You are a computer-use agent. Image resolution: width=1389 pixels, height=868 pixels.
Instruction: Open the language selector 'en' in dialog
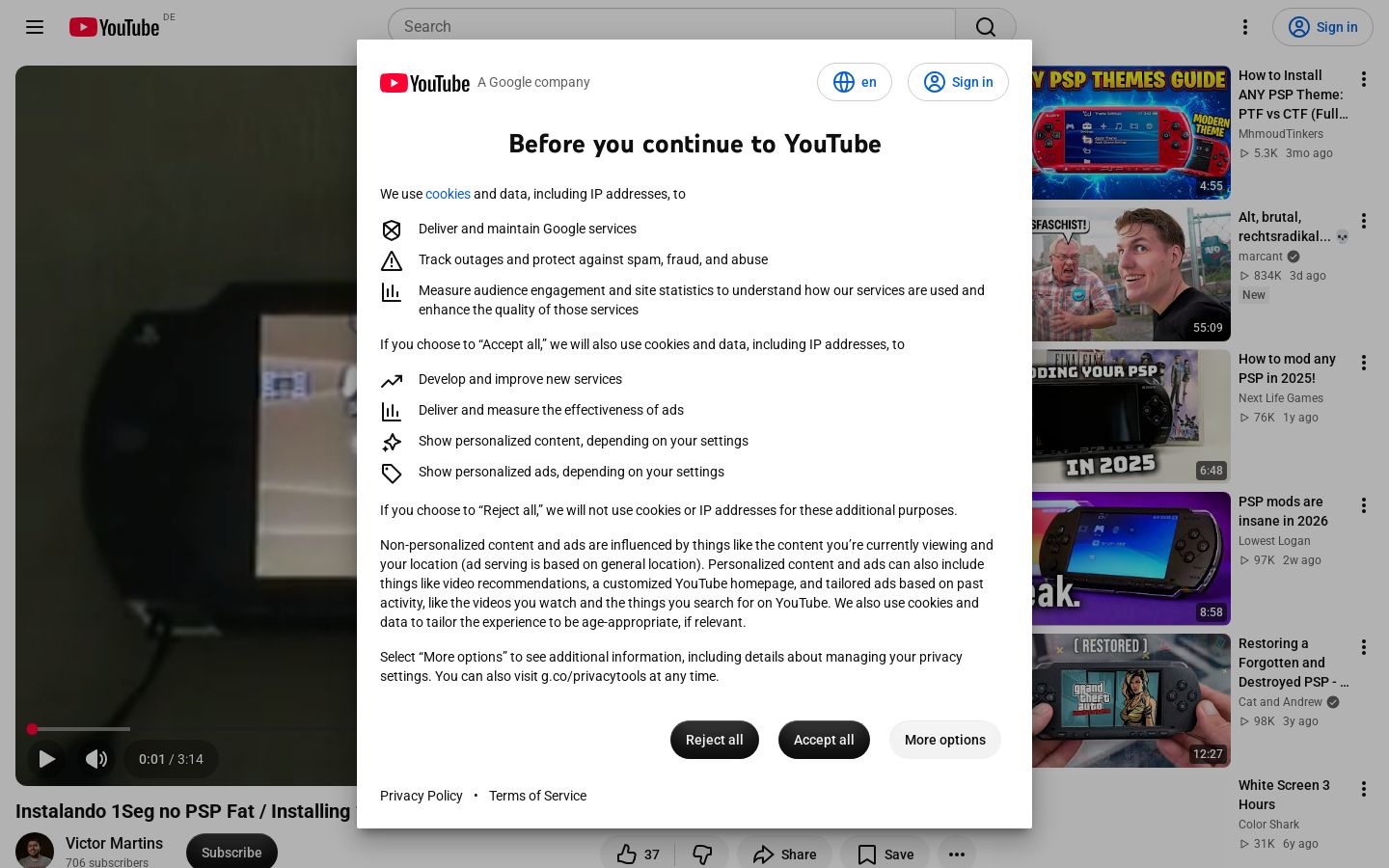coord(855,82)
